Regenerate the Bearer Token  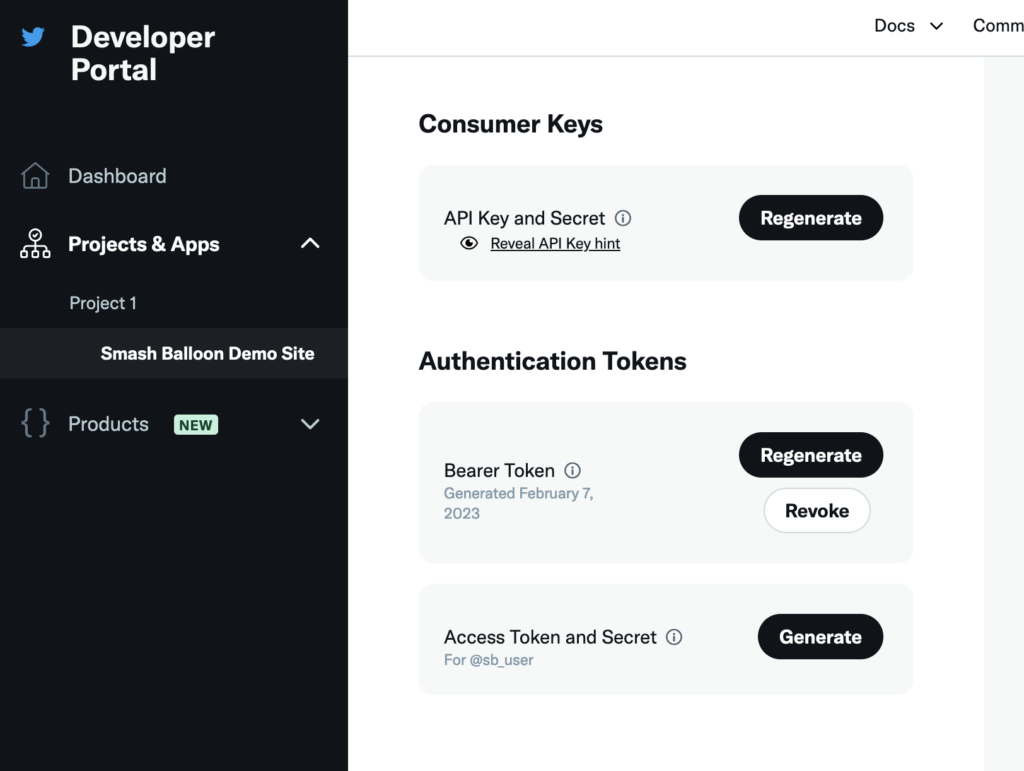810,454
